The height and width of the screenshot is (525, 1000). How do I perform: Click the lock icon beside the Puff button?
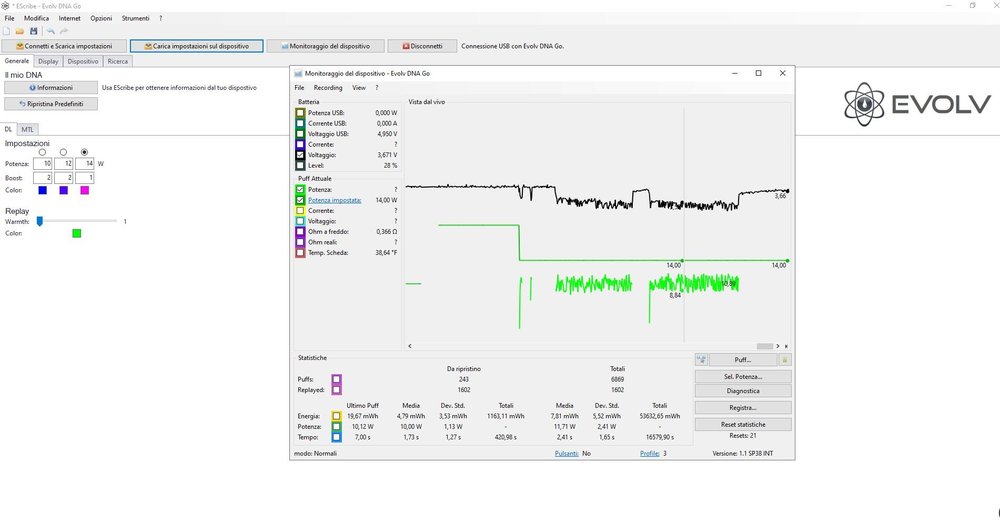[x=785, y=360]
